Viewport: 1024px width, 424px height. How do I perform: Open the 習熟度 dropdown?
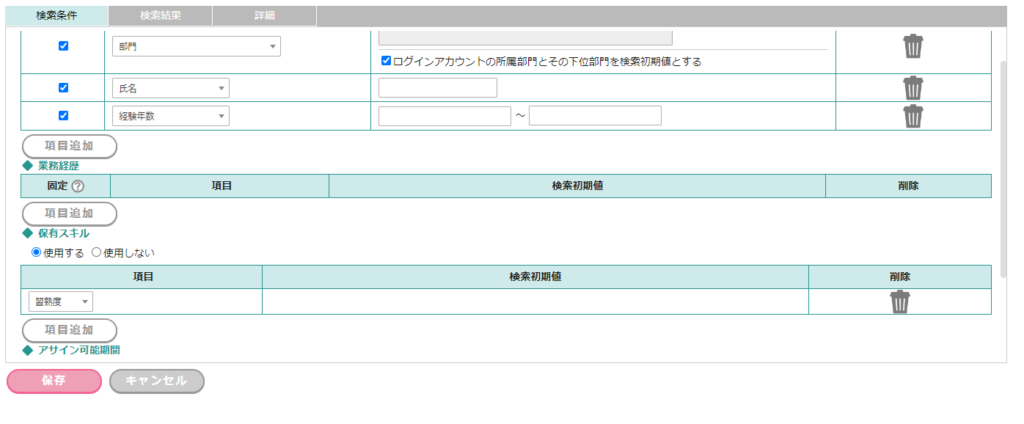pos(62,302)
